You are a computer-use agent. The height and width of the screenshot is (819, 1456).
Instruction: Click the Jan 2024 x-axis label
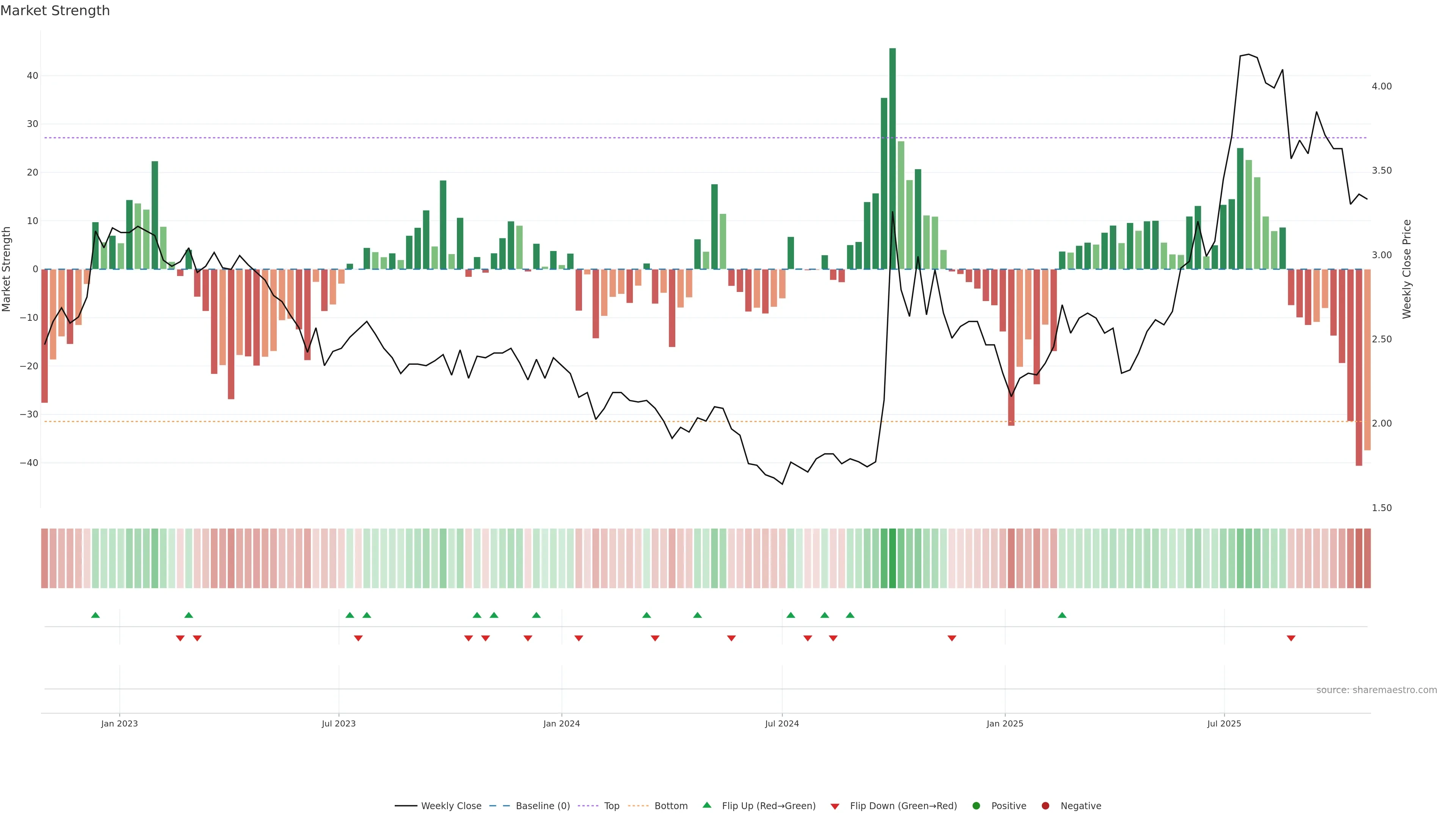561,723
